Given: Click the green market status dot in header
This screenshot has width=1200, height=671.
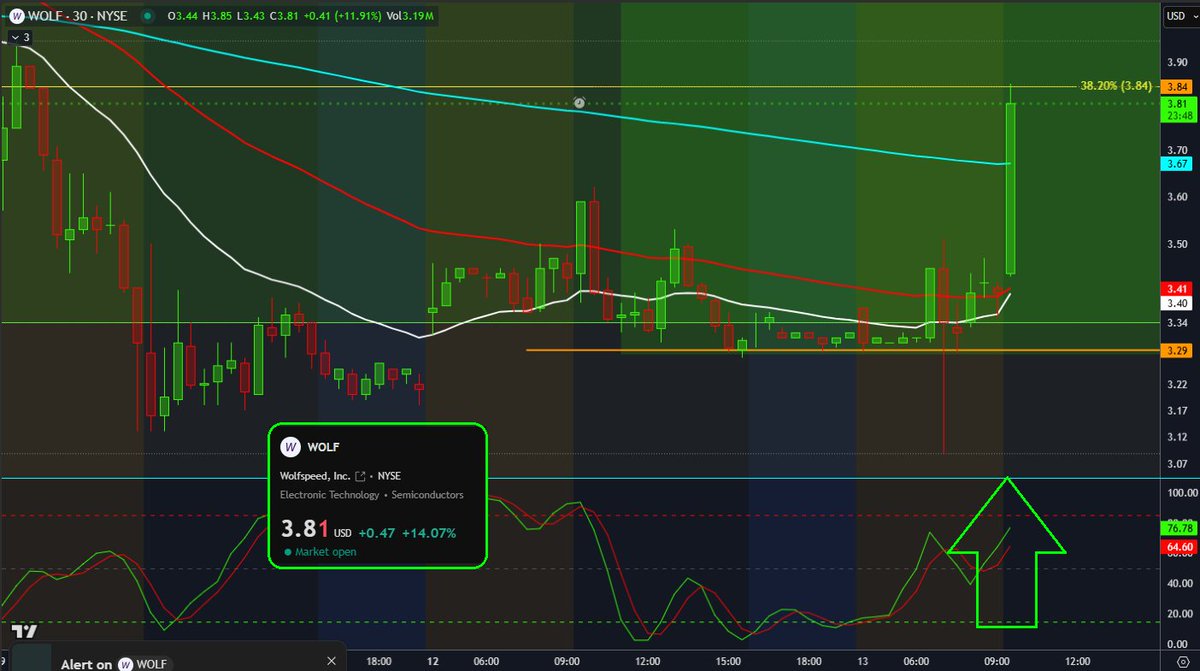Looking at the screenshot, I should (148, 16).
